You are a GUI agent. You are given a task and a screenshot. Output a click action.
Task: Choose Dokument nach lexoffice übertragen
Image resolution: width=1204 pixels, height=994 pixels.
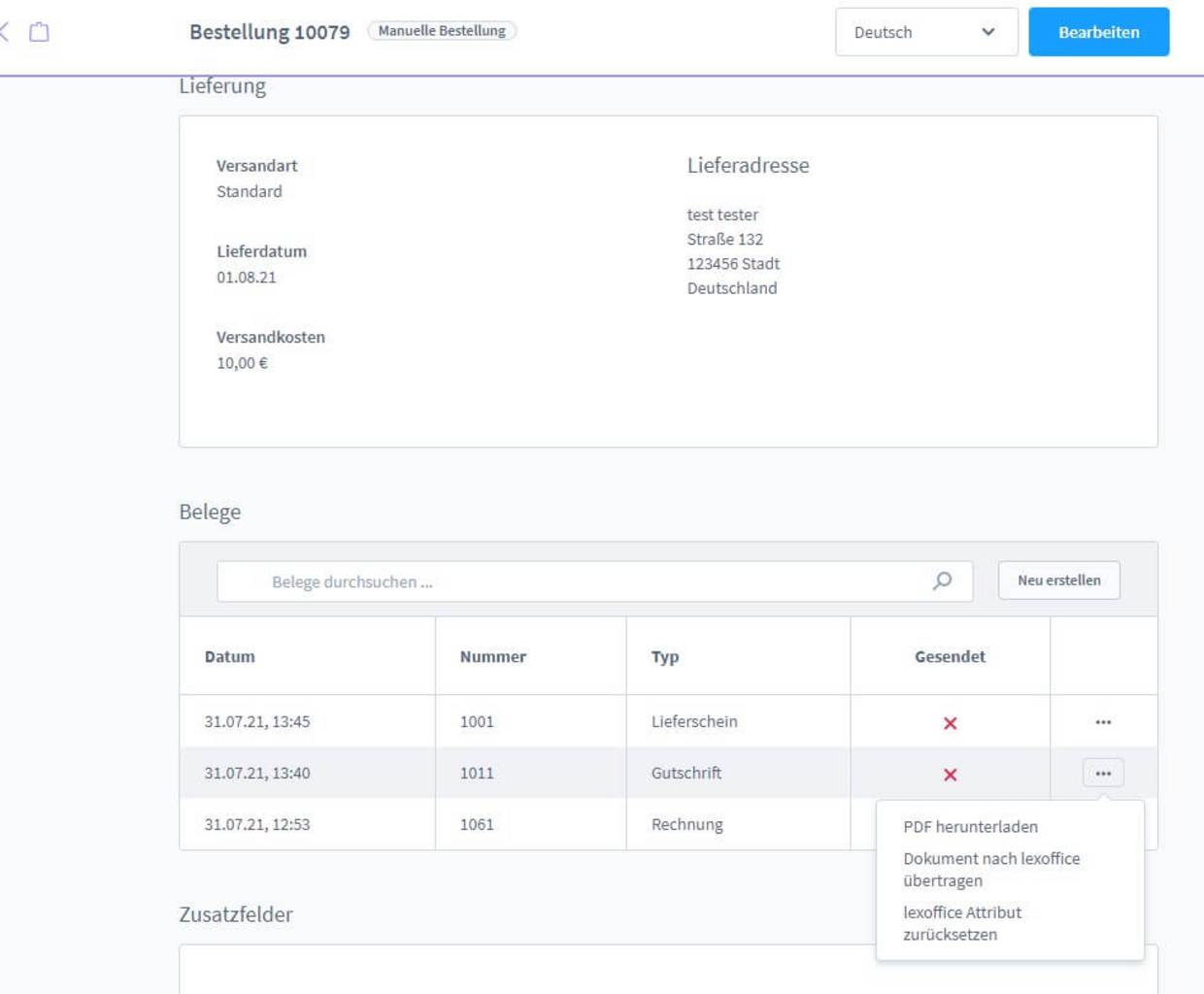coord(990,870)
